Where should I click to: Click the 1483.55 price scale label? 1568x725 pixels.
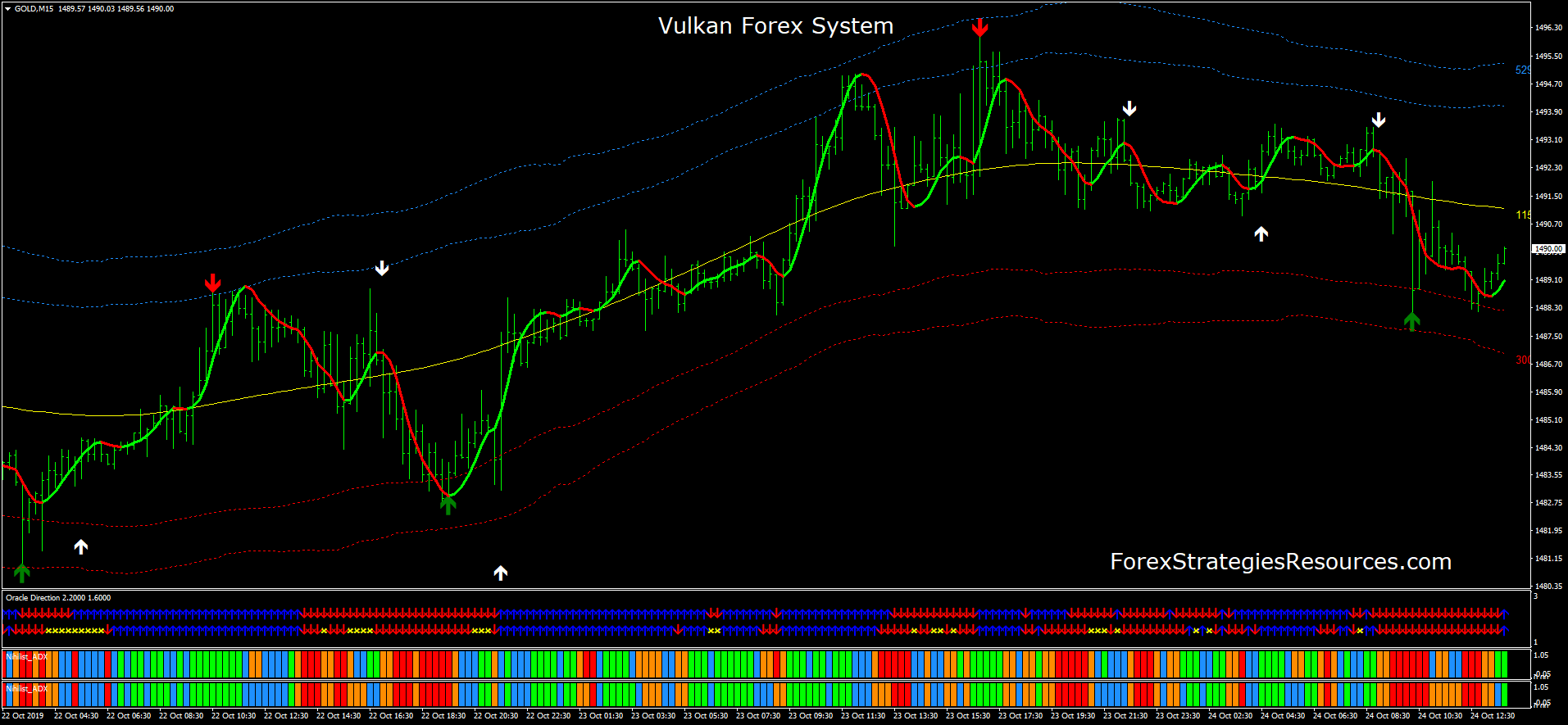point(1548,475)
